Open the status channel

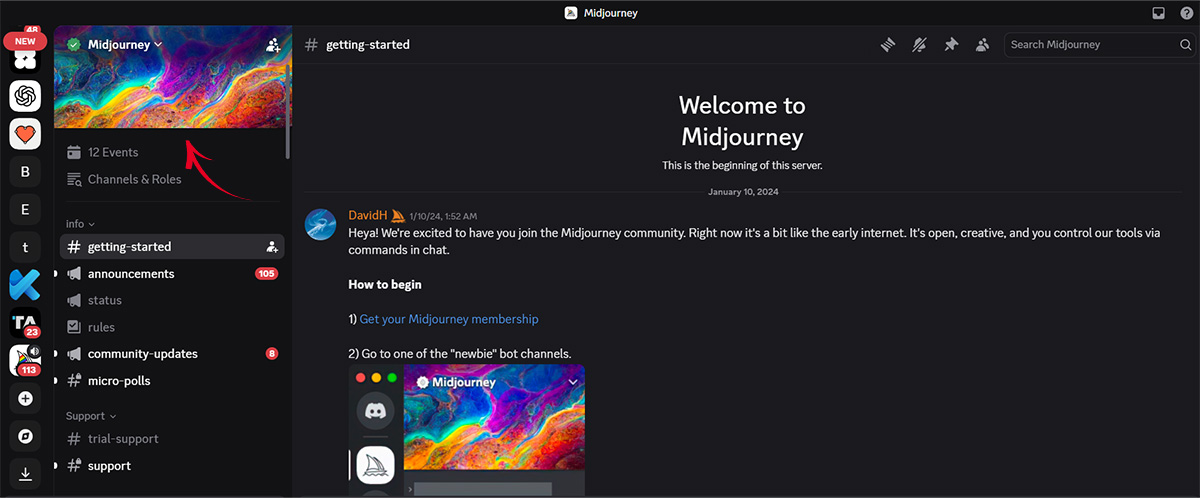coord(172,300)
